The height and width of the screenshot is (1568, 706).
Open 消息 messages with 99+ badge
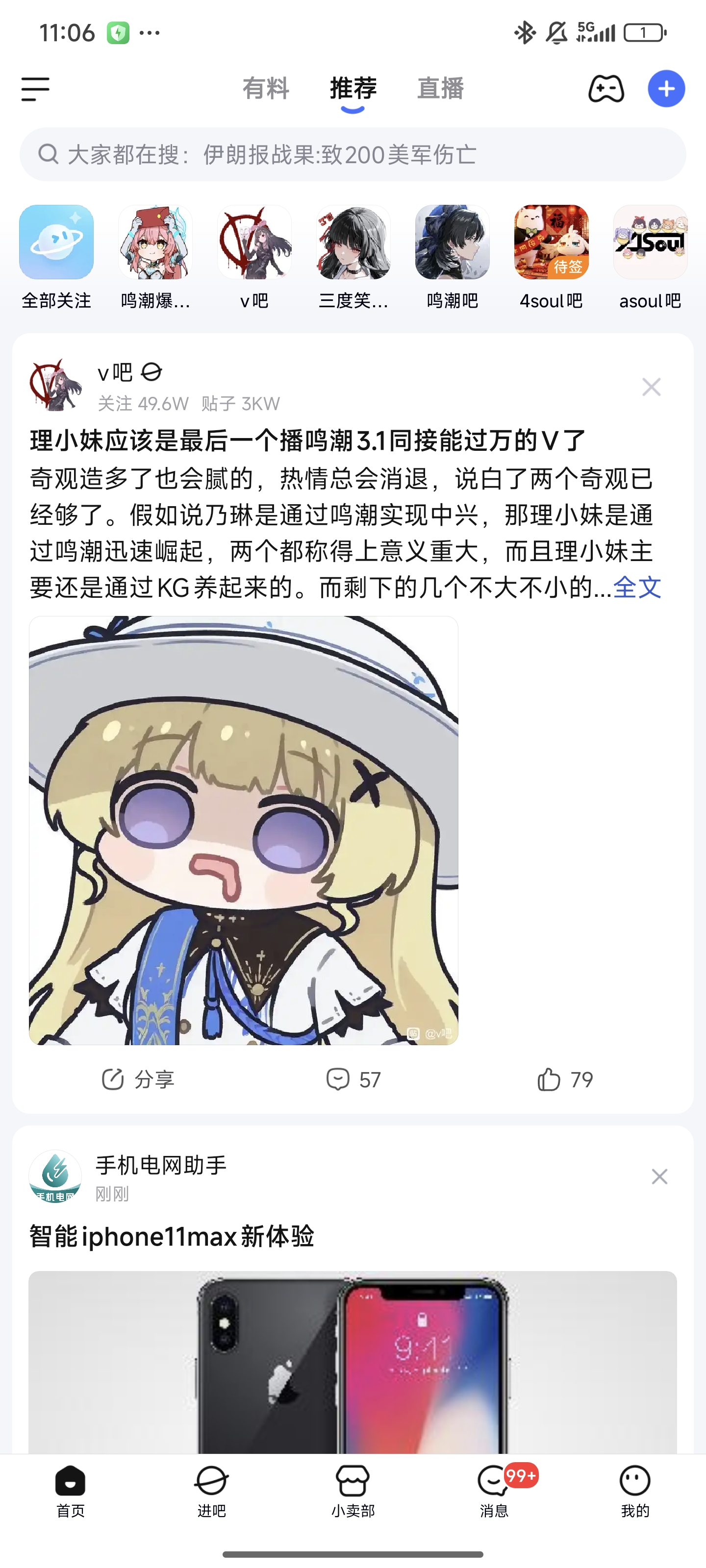pos(494,1491)
